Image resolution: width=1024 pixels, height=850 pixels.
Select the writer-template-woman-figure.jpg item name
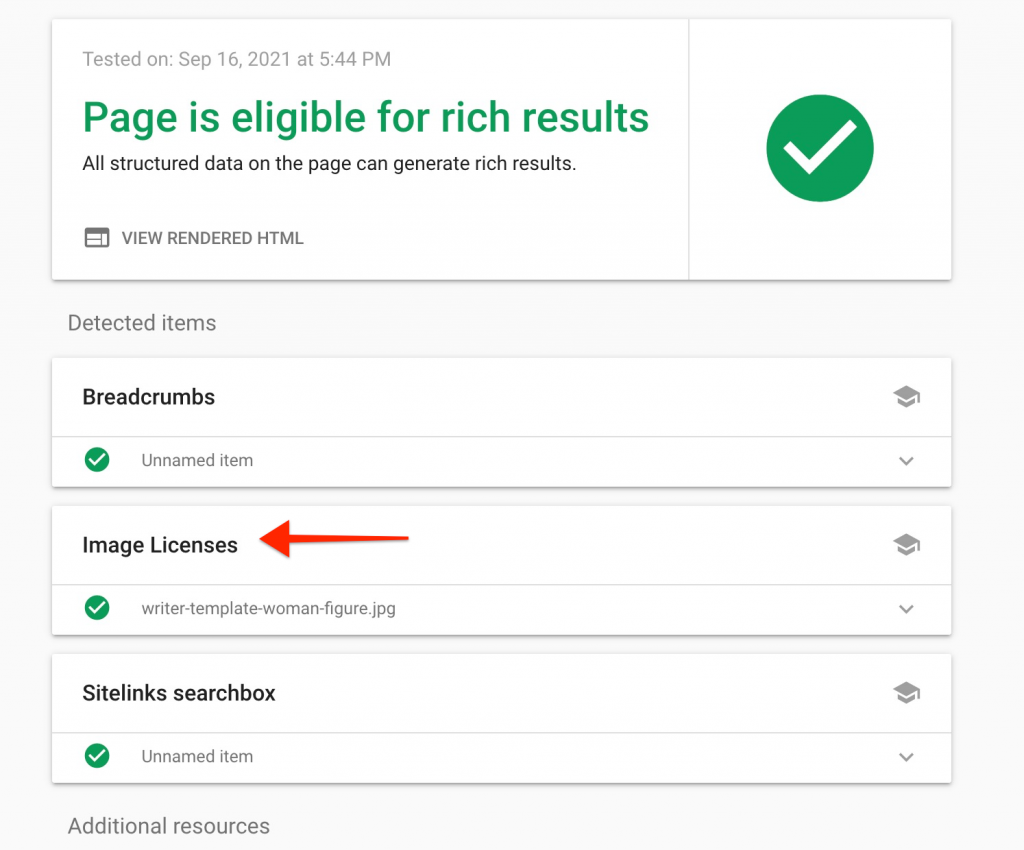pyautogui.click(x=268, y=608)
